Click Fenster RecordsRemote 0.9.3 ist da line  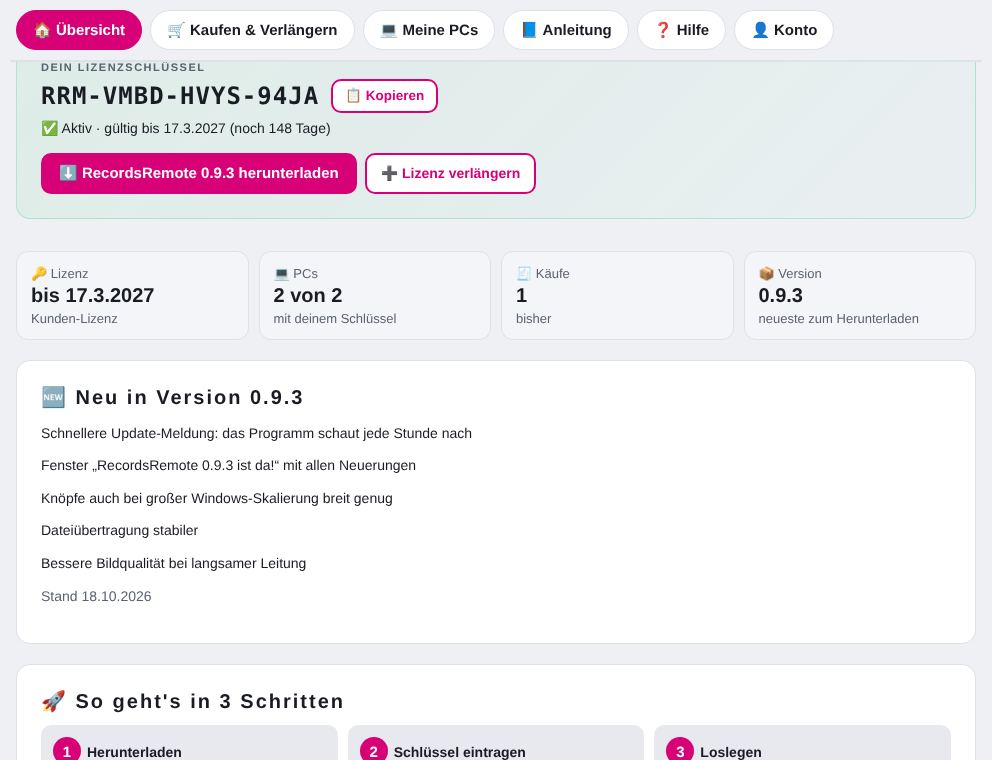tap(228, 466)
